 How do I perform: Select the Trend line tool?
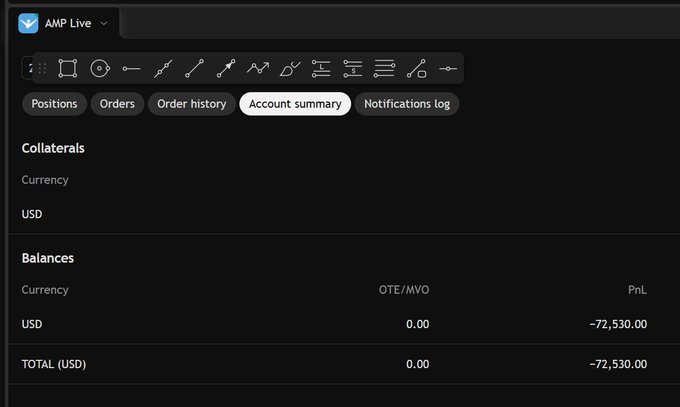click(194, 69)
